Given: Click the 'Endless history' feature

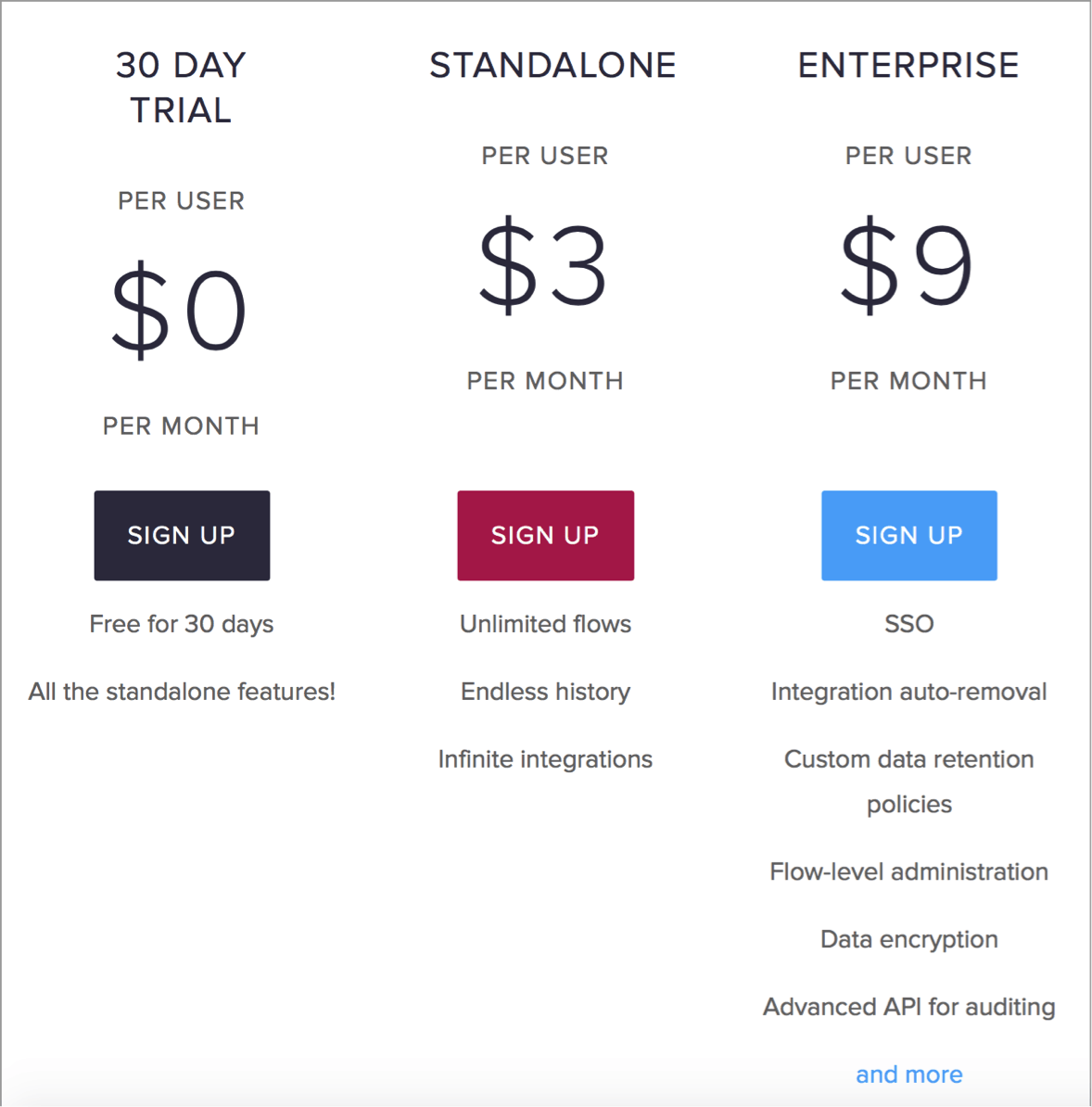Looking at the screenshot, I should [x=546, y=691].
